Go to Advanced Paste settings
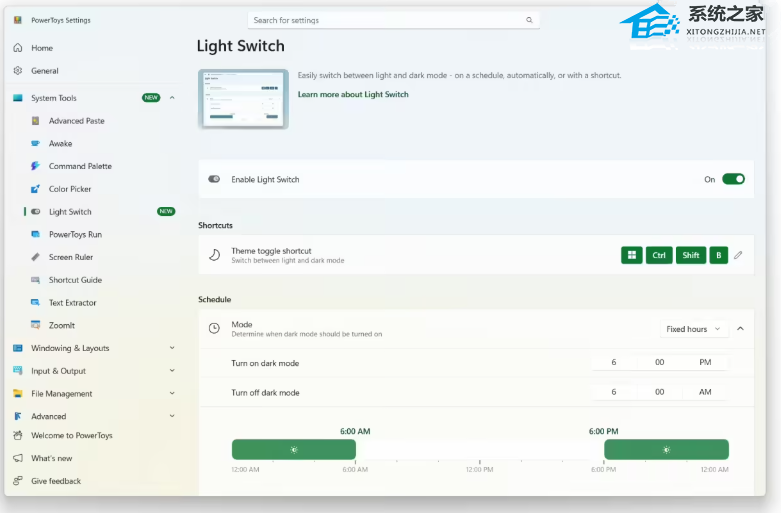781x513 pixels. 76,121
